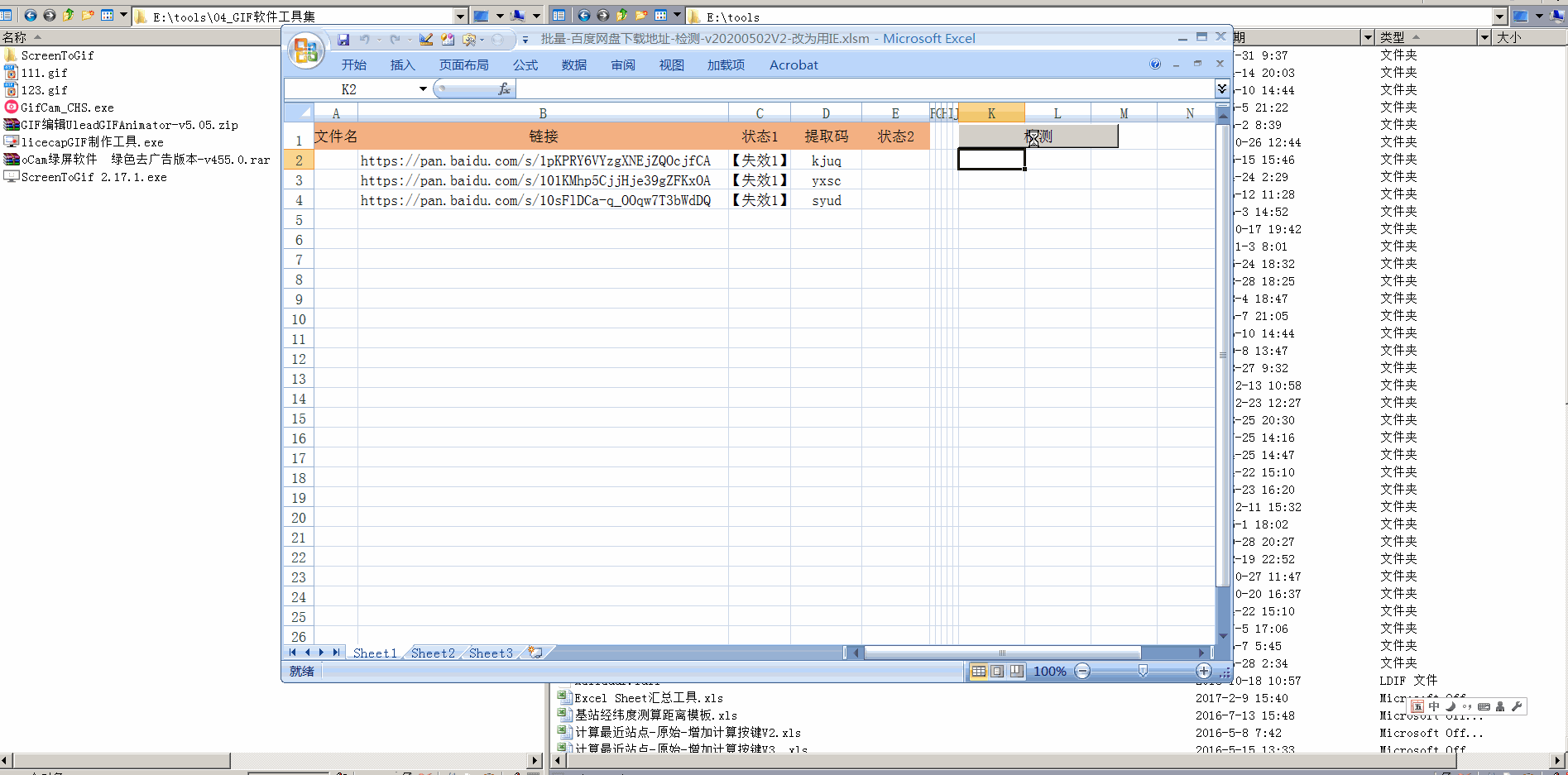Image resolution: width=1568 pixels, height=775 pixels.
Task: Open Customize Quick Access Toolbar dropdown
Action: (x=525, y=40)
